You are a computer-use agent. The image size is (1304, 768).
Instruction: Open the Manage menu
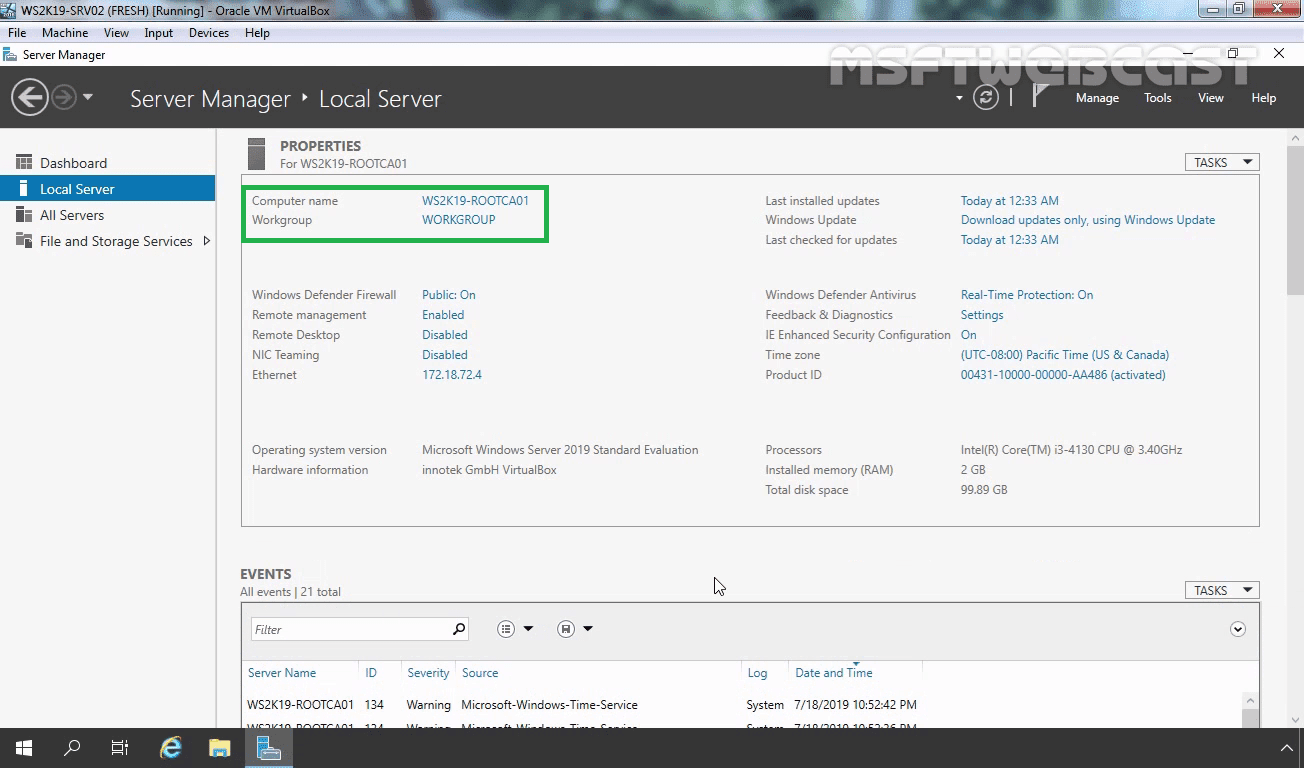pos(1097,98)
